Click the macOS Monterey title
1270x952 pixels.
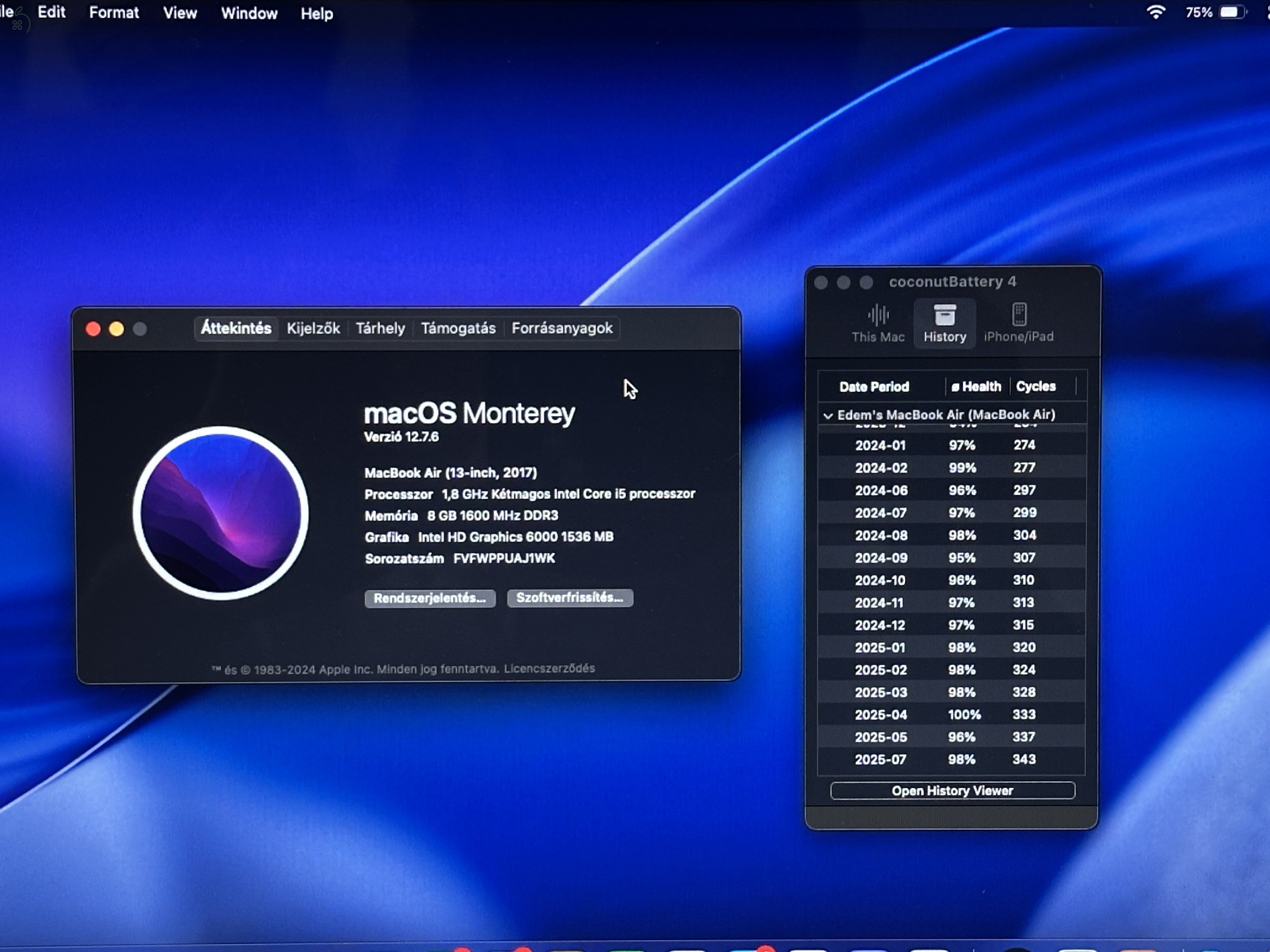coord(469,413)
